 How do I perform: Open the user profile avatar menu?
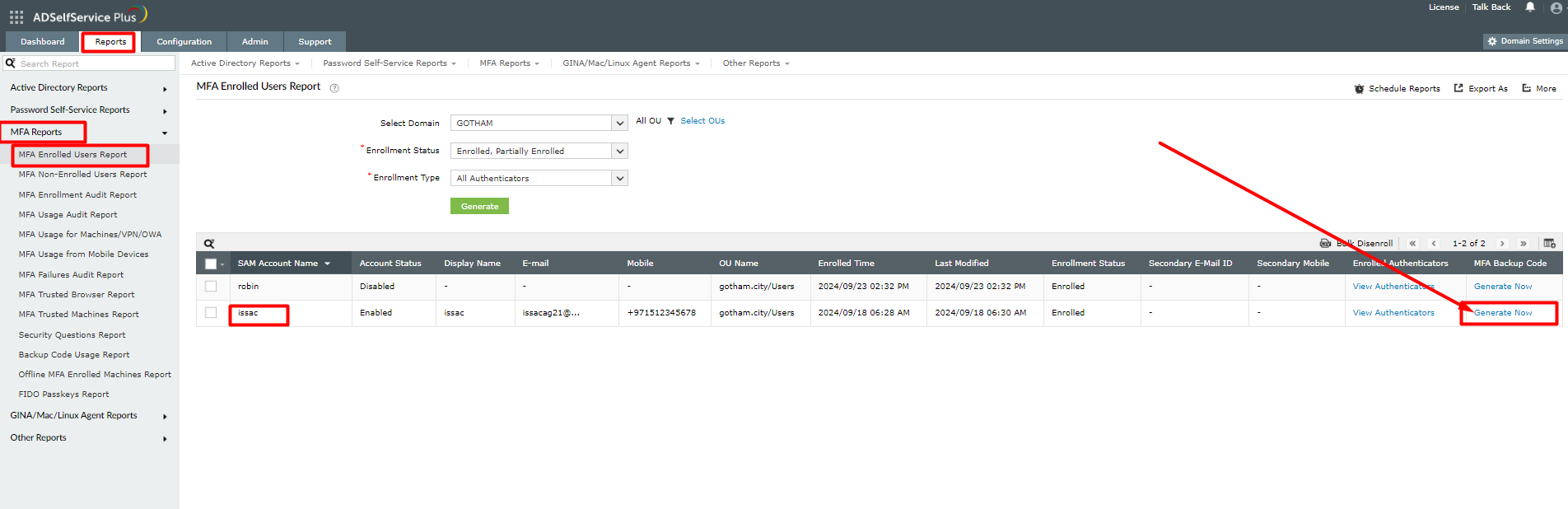1556,8
